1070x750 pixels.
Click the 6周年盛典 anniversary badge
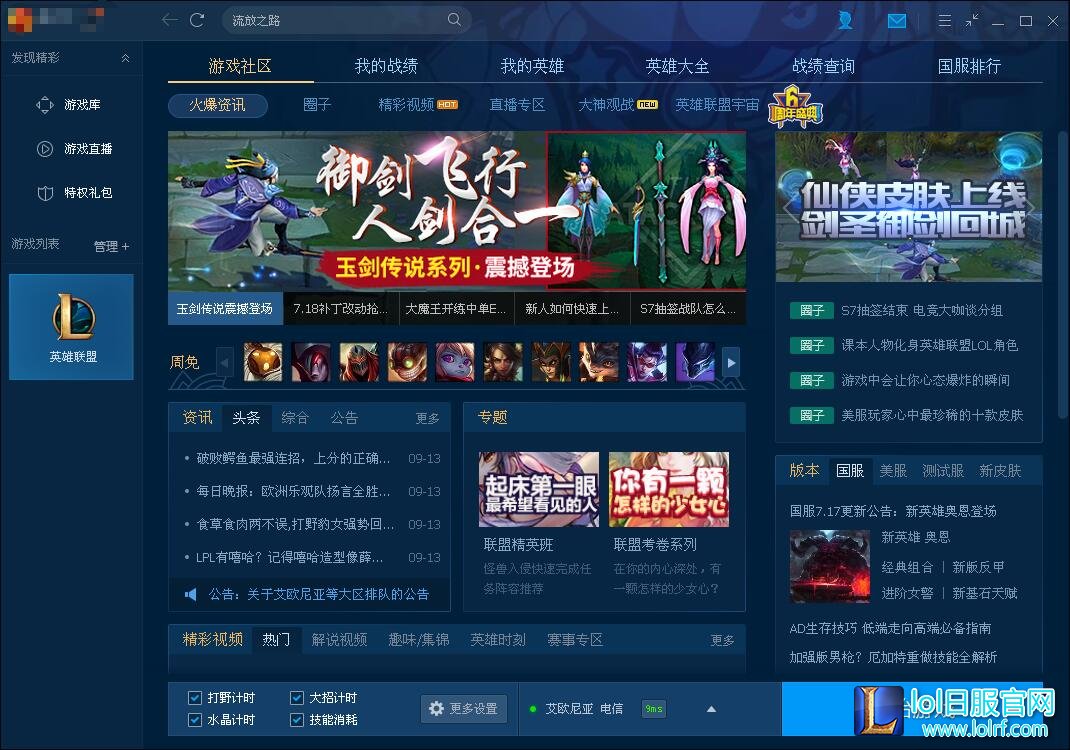click(794, 107)
